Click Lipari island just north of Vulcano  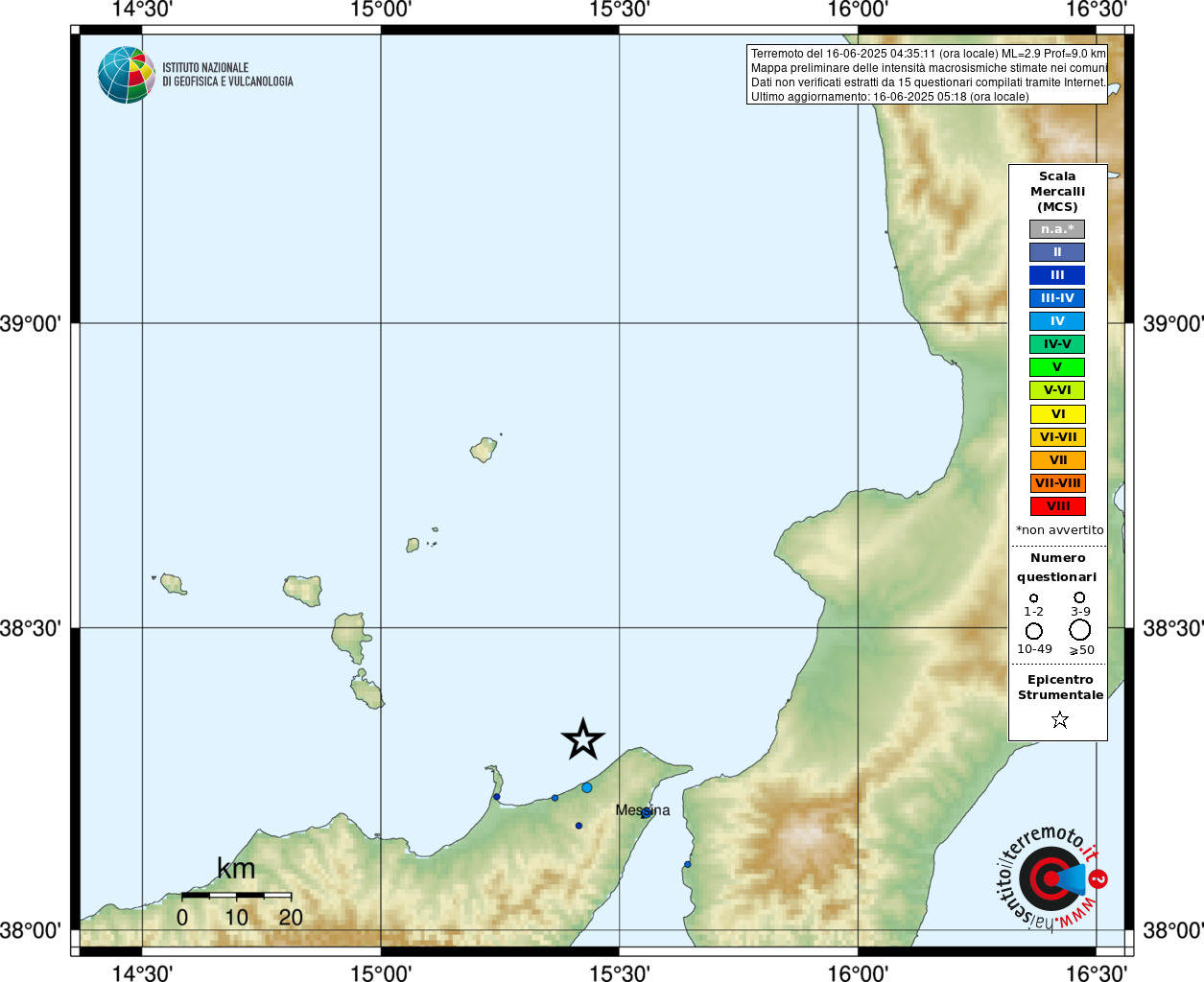pos(350,638)
